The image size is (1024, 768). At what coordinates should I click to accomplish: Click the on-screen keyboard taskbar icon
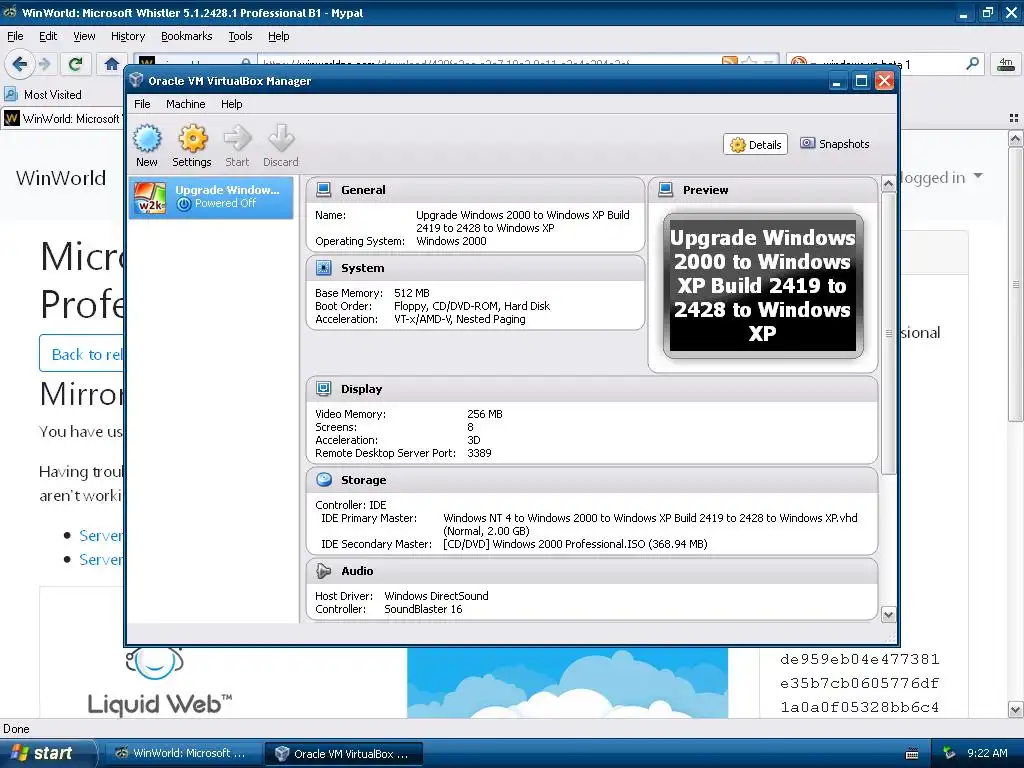point(912,754)
